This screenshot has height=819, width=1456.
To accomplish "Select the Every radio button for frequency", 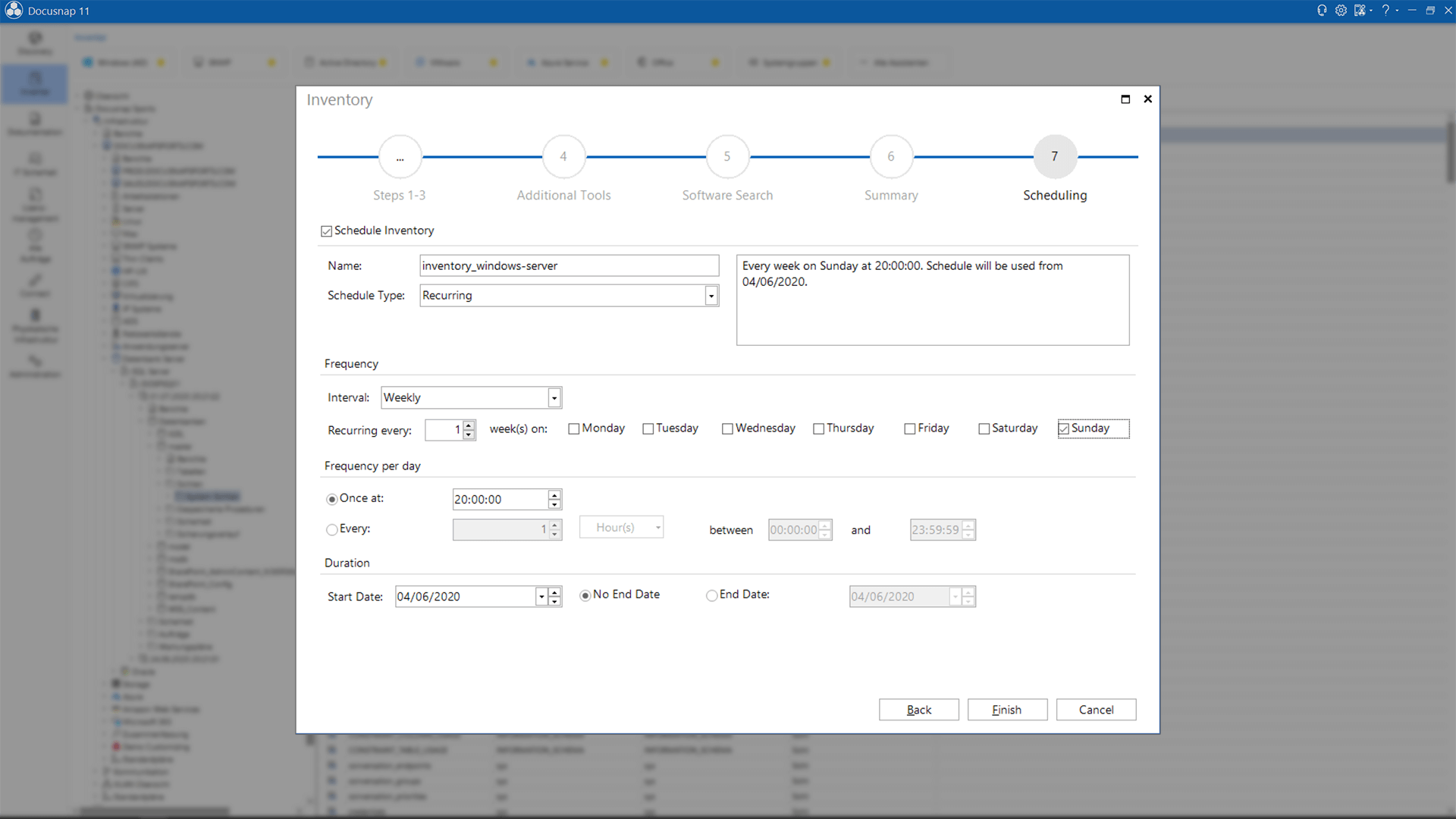I will click(331, 529).
